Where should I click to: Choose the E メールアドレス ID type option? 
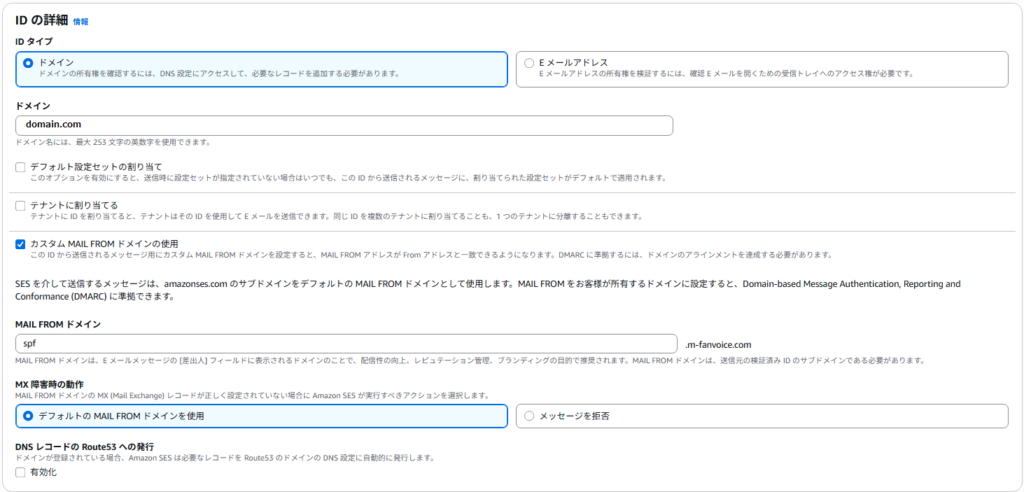pos(529,63)
